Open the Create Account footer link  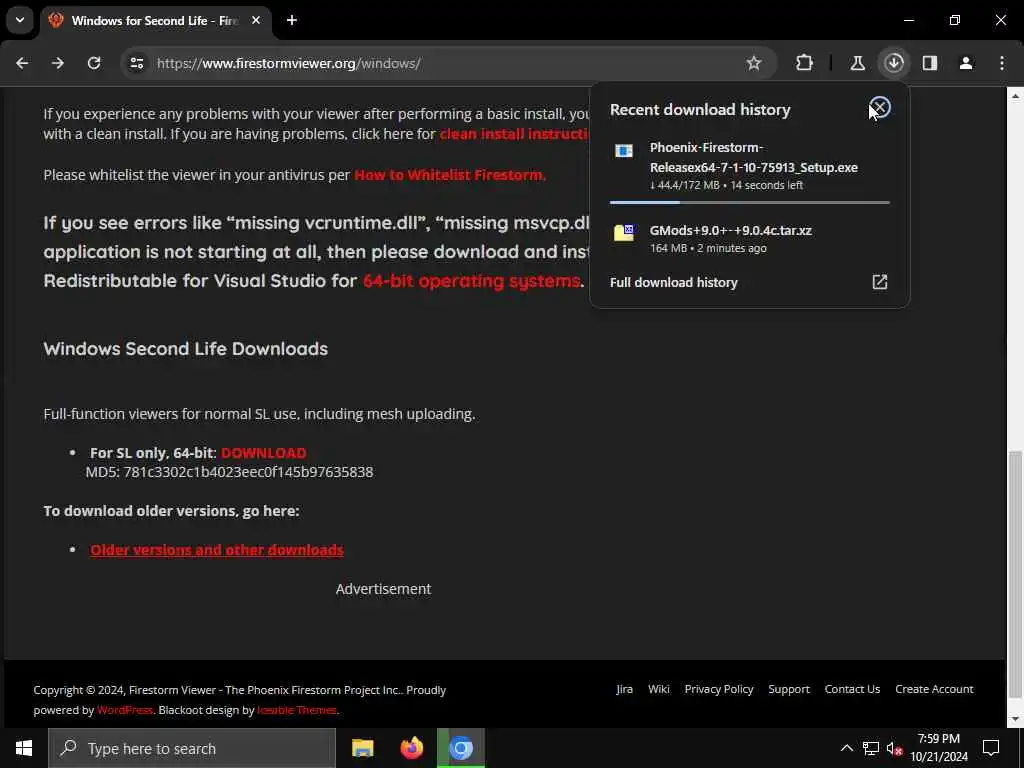click(x=934, y=689)
